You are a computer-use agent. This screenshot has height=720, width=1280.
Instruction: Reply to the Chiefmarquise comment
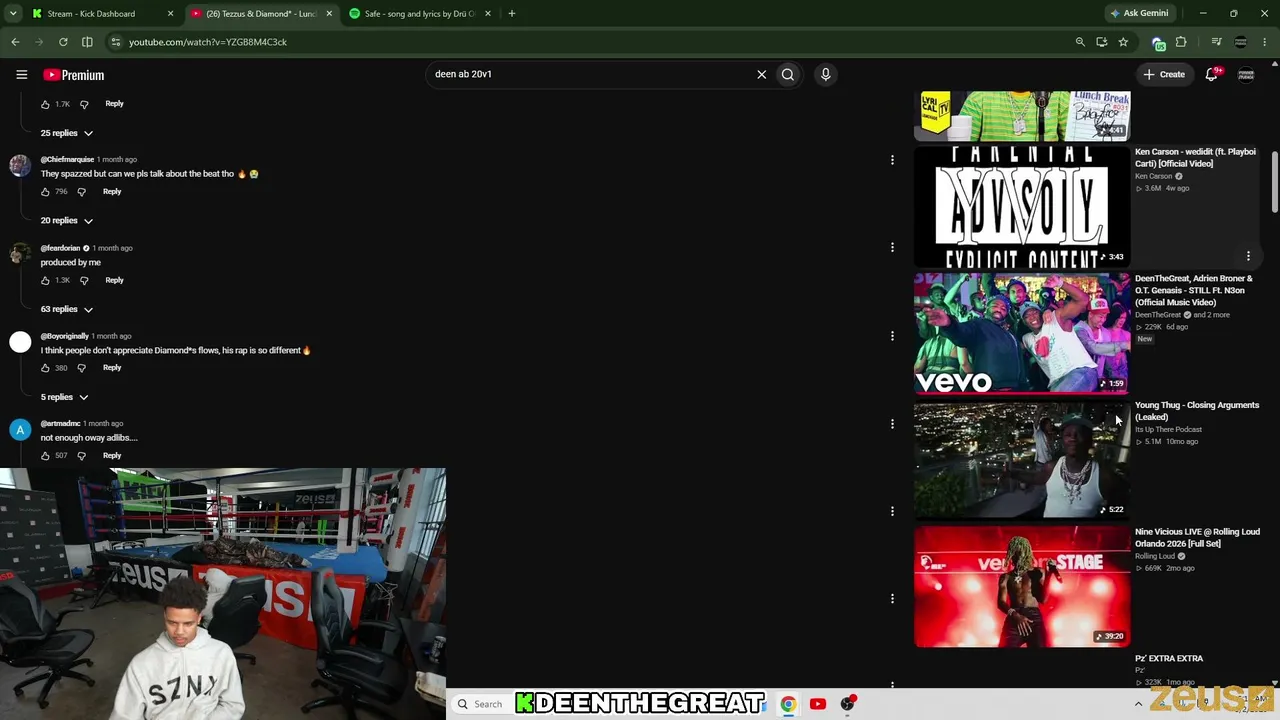pyautogui.click(x=112, y=192)
